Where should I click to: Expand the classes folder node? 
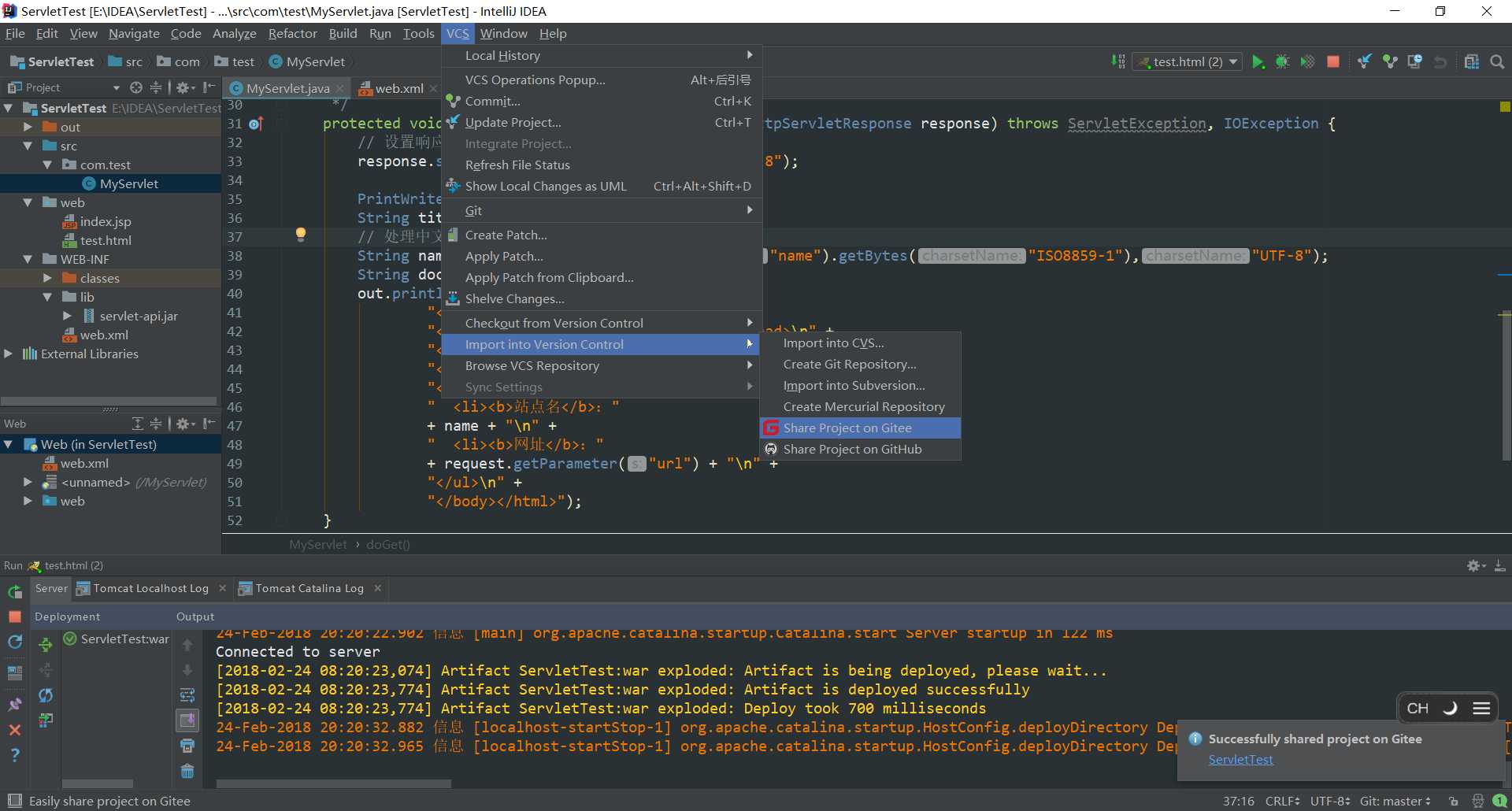click(x=47, y=278)
